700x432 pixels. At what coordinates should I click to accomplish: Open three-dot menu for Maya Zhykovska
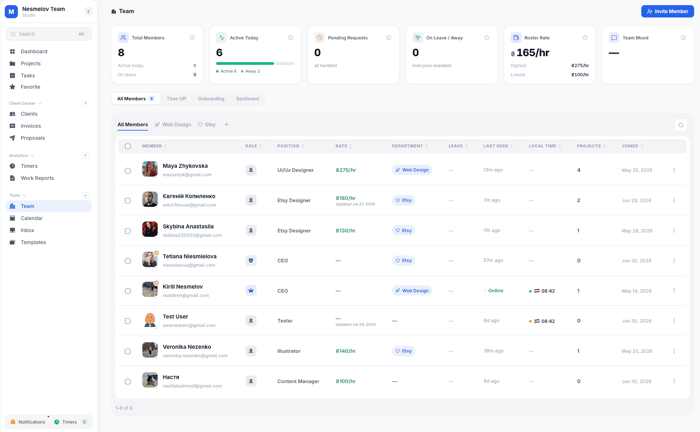point(674,170)
